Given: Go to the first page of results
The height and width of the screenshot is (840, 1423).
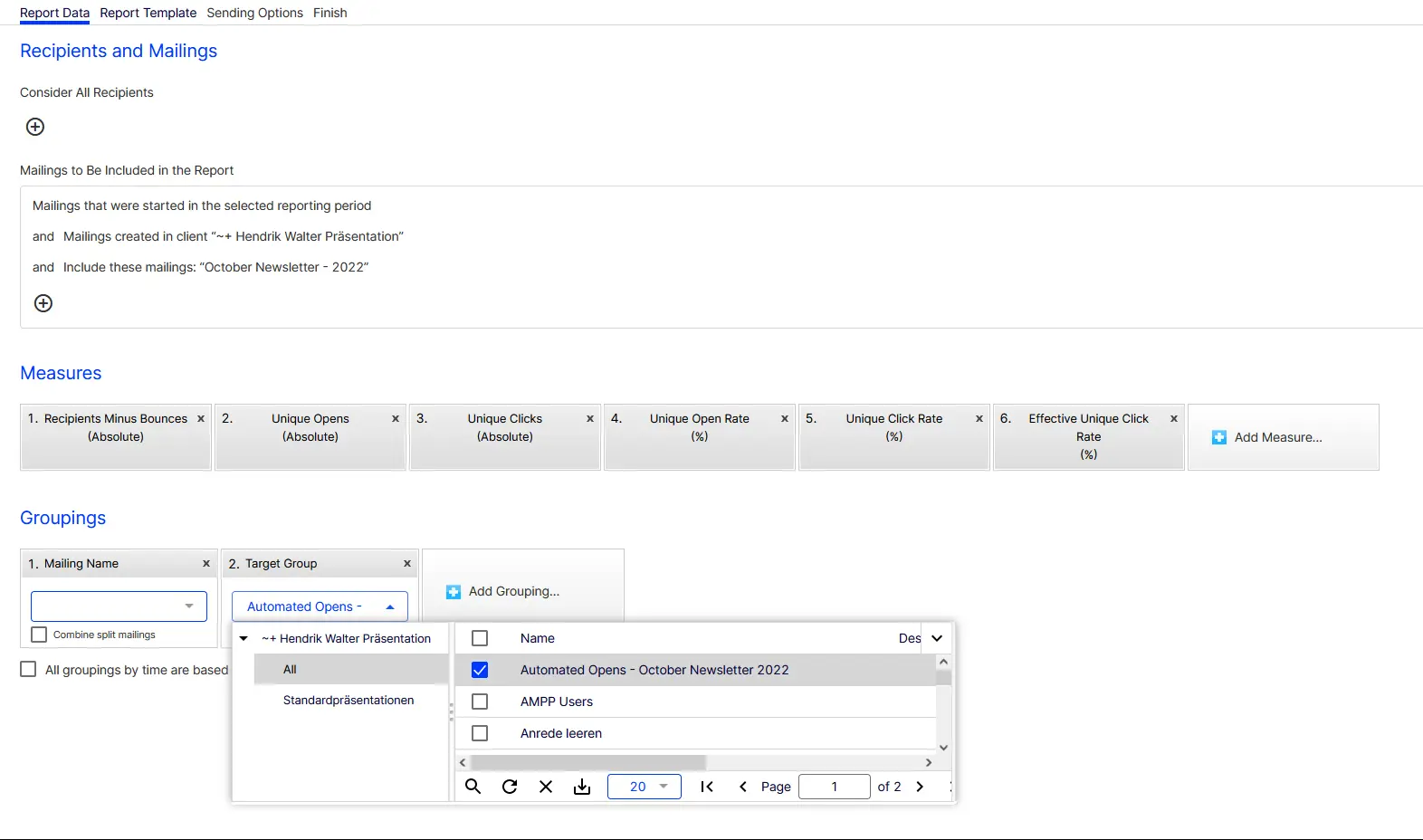Looking at the screenshot, I should (707, 787).
